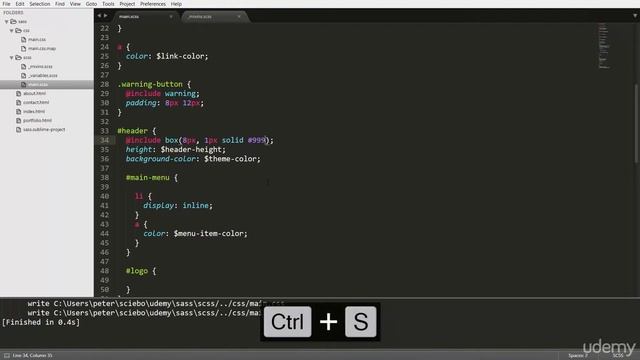640x360 pixels.
Task: Open the Selection menu
Action: [x=40, y=4]
